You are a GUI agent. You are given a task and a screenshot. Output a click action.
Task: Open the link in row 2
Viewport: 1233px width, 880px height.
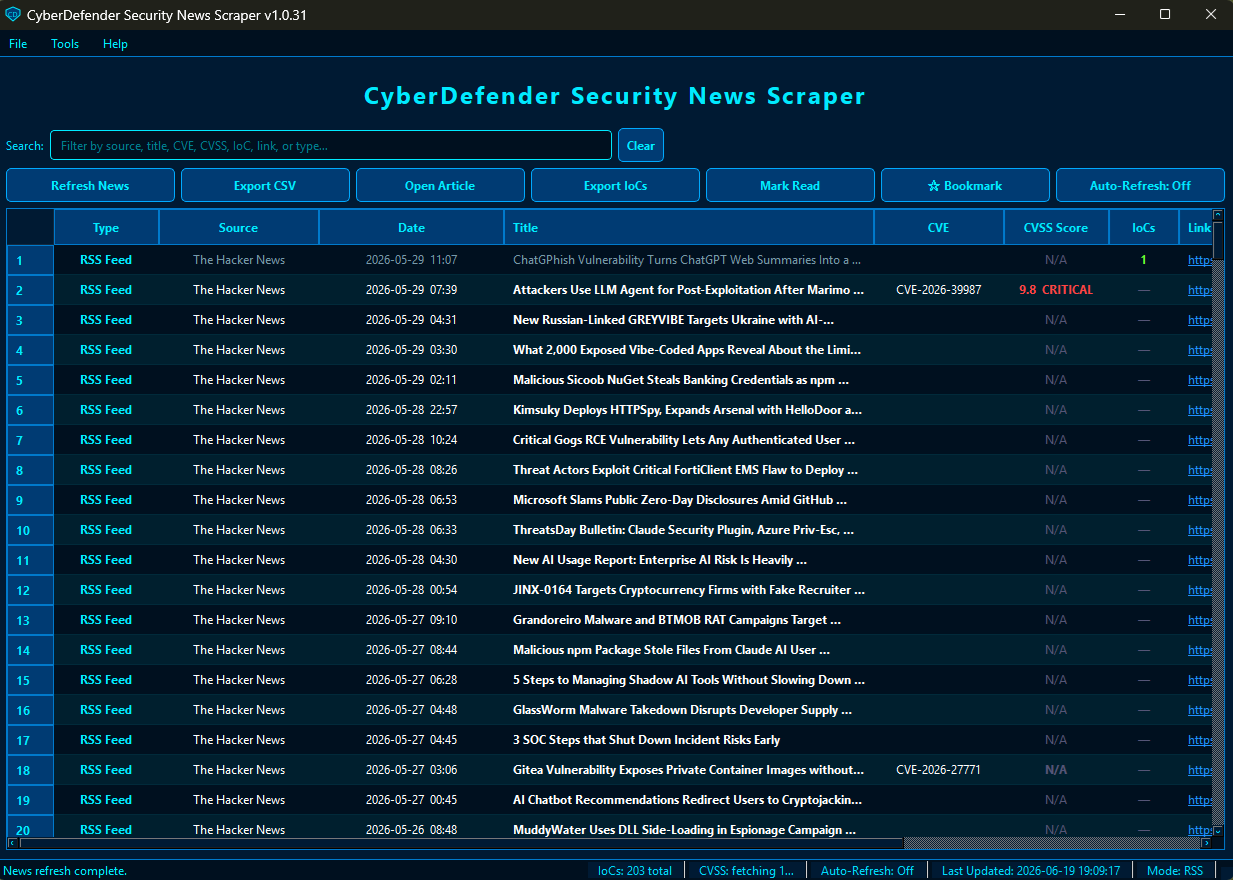[x=1200, y=290]
